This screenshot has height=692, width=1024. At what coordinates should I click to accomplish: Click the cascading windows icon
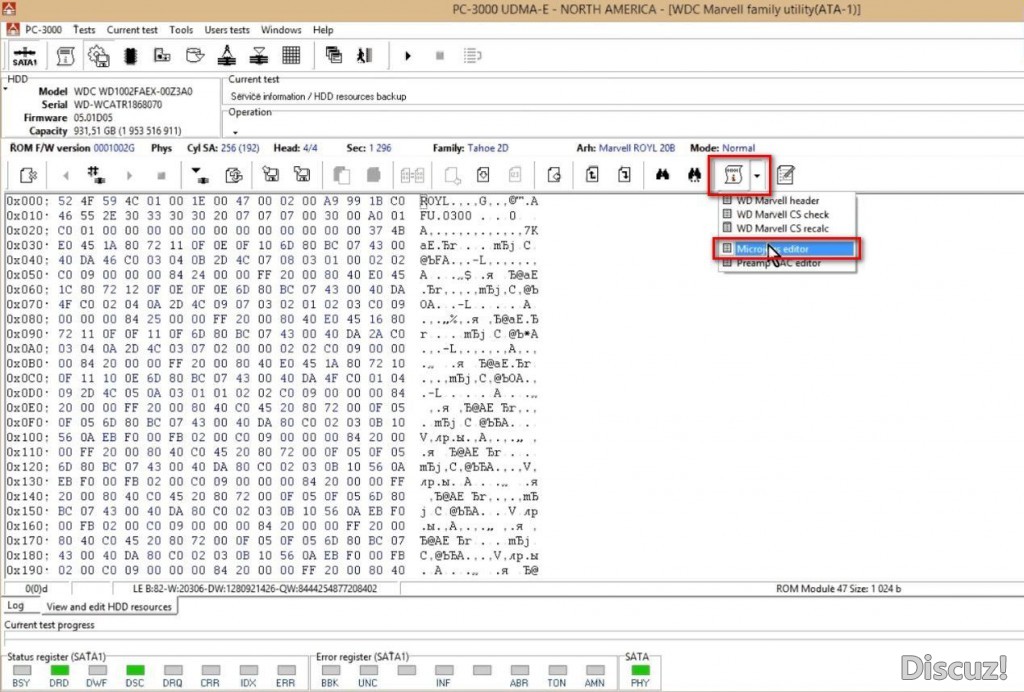pyautogui.click(x=334, y=55)
